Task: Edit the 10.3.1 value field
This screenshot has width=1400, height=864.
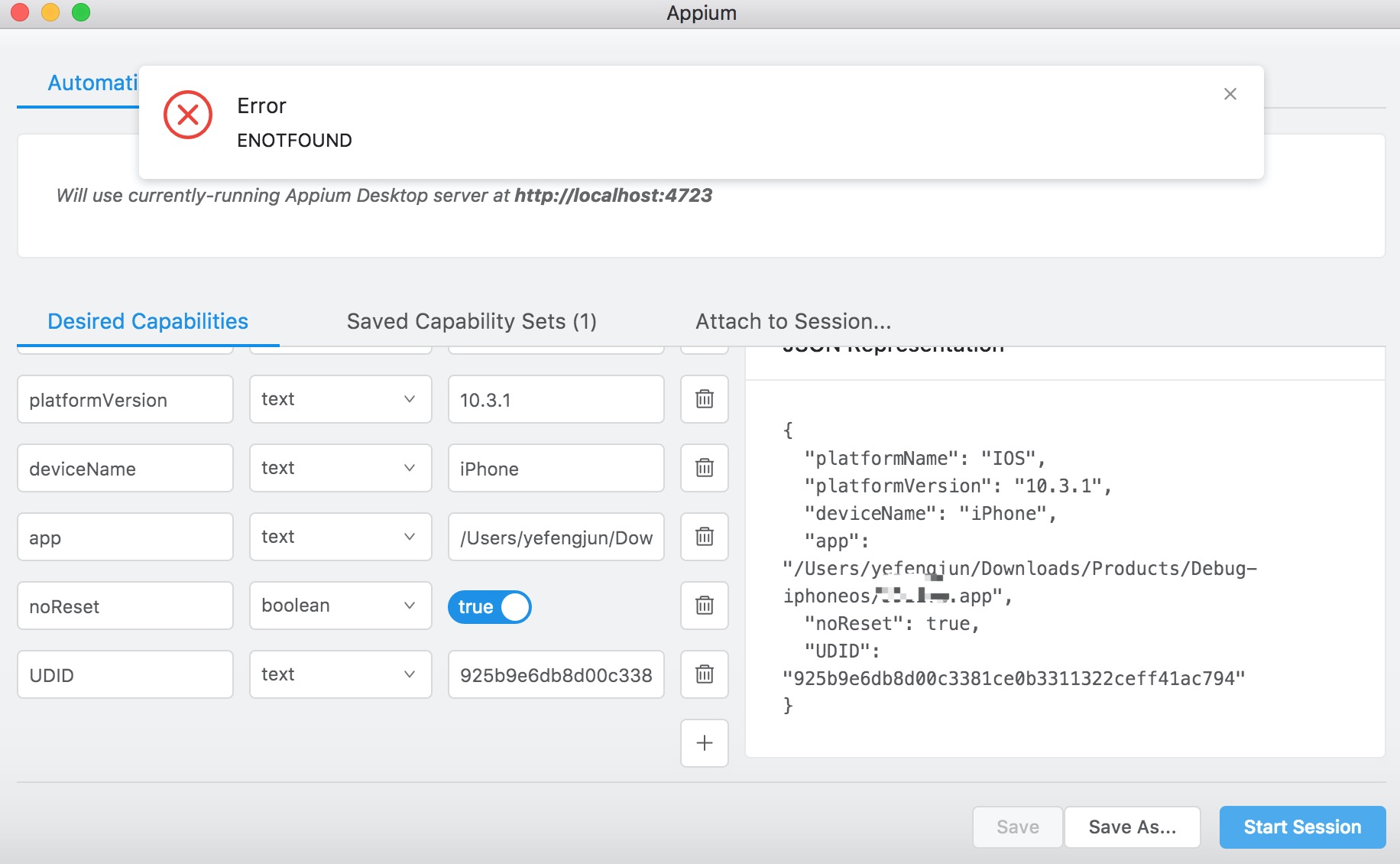Action: point(556,399)
